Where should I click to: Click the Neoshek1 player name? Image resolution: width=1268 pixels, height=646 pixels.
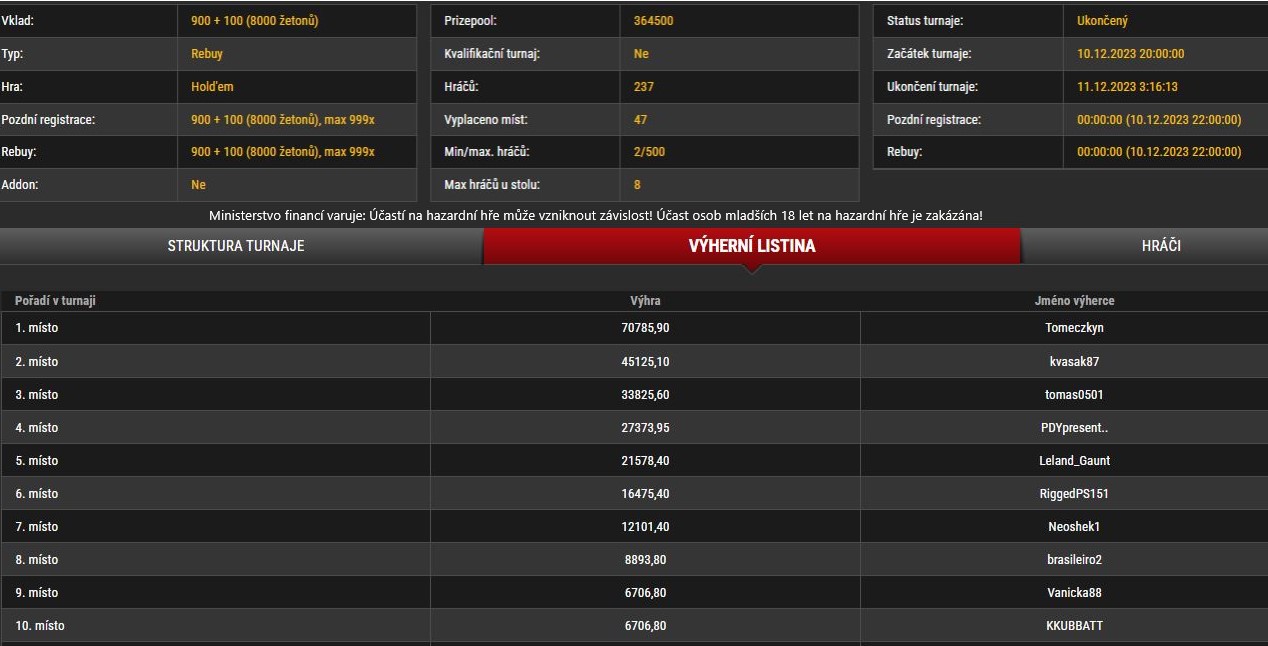pos(1074,527)
